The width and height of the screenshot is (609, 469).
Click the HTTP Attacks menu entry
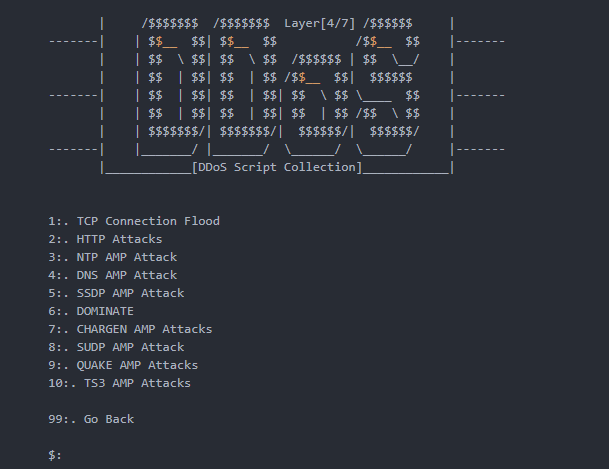(105, 239)
